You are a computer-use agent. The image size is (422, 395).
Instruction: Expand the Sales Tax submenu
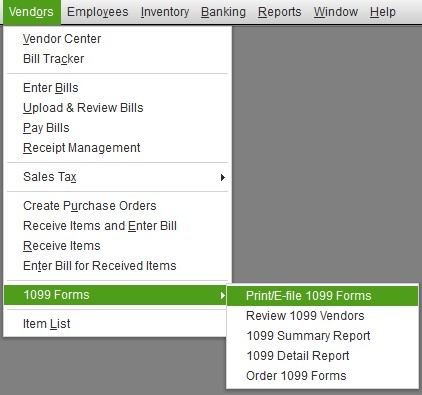pos(117,177)
